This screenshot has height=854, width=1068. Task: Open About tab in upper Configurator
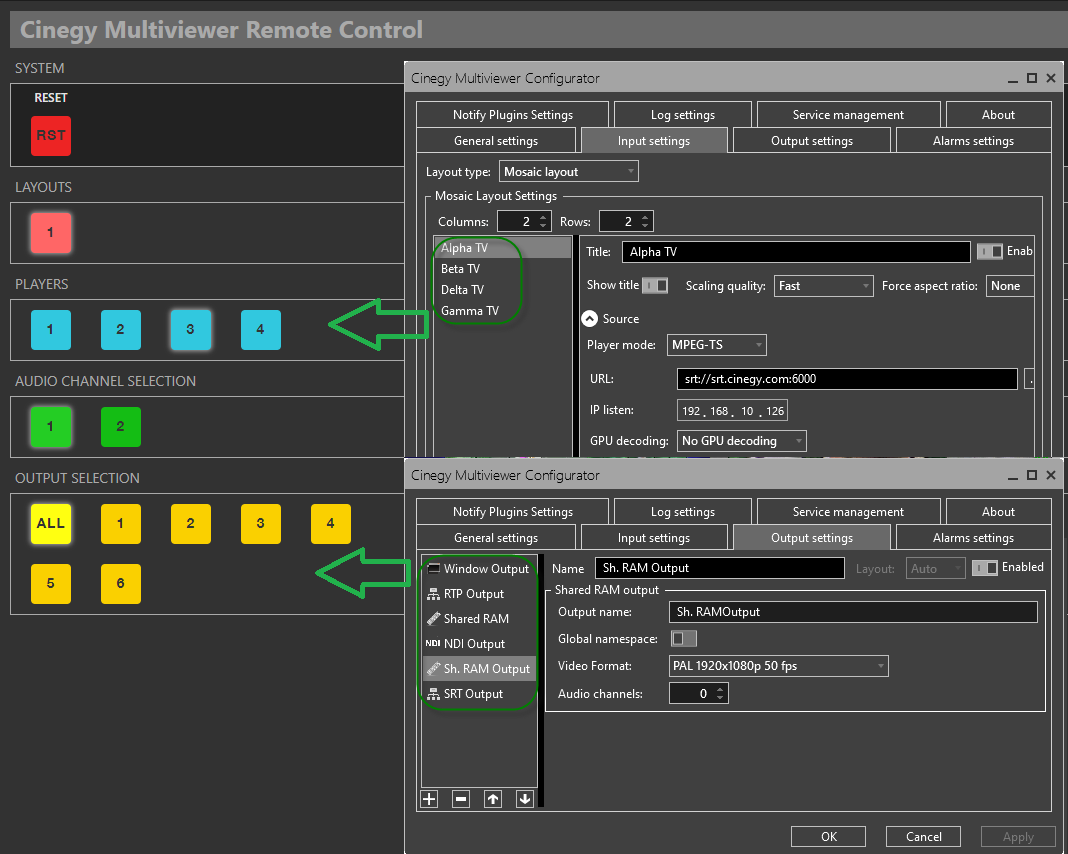point(998,114)
